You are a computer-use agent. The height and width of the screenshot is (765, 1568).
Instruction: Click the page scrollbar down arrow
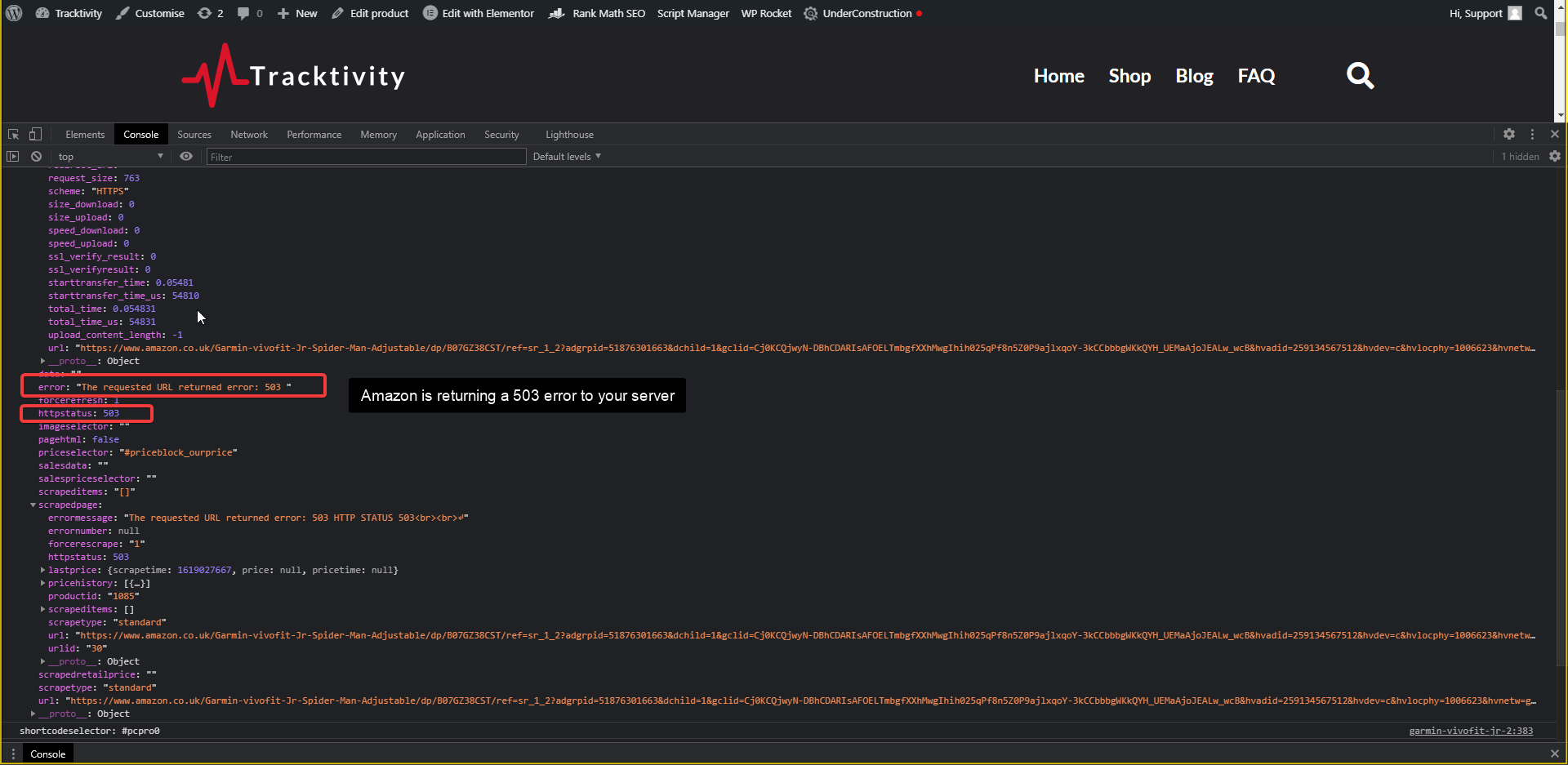(x=1561, y=116)
